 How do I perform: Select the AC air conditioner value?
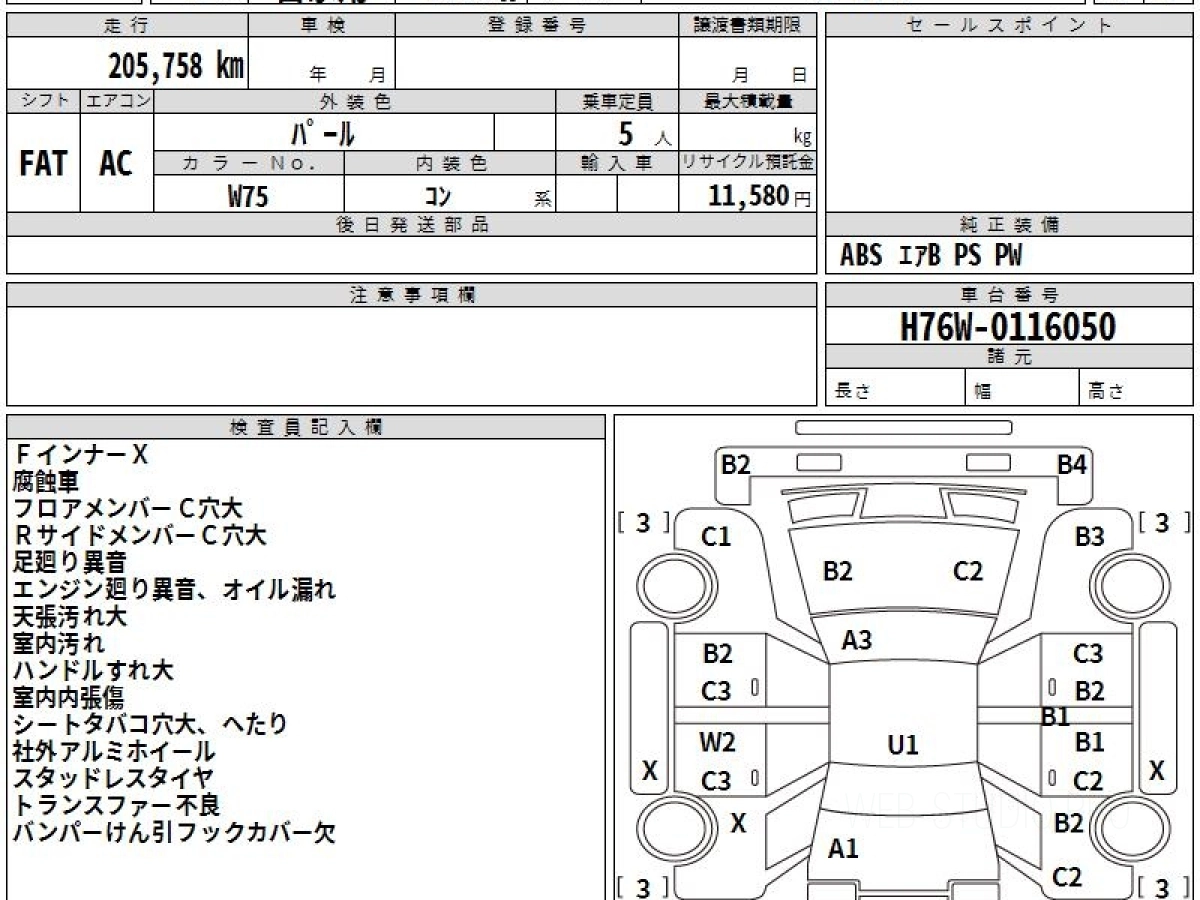(116, 164)
